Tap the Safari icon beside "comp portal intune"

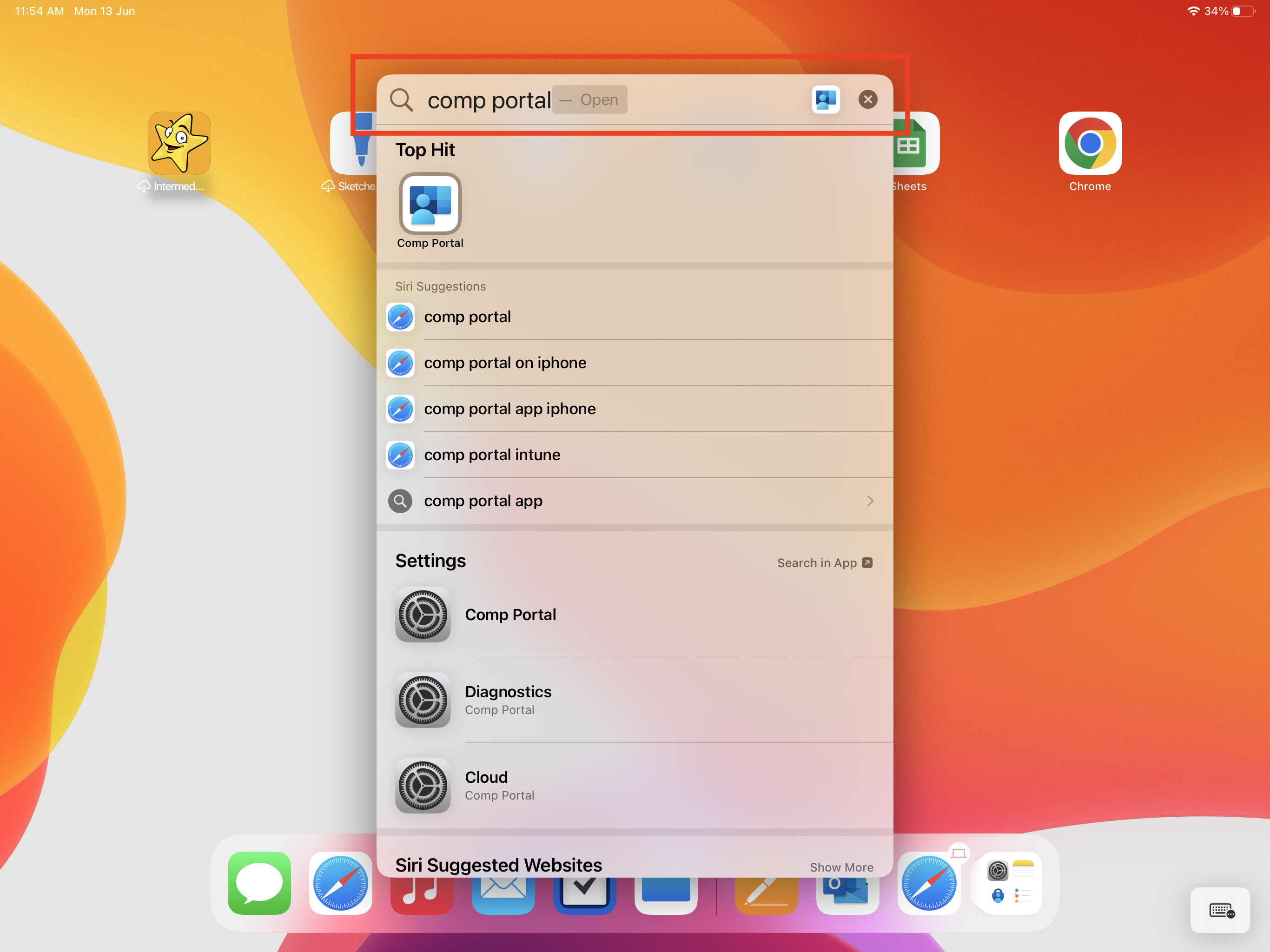(400, 455)
